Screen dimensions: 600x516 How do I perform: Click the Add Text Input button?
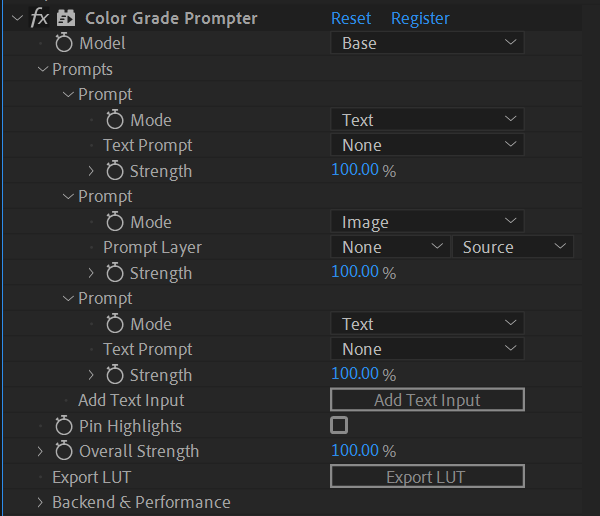[427, 400]
